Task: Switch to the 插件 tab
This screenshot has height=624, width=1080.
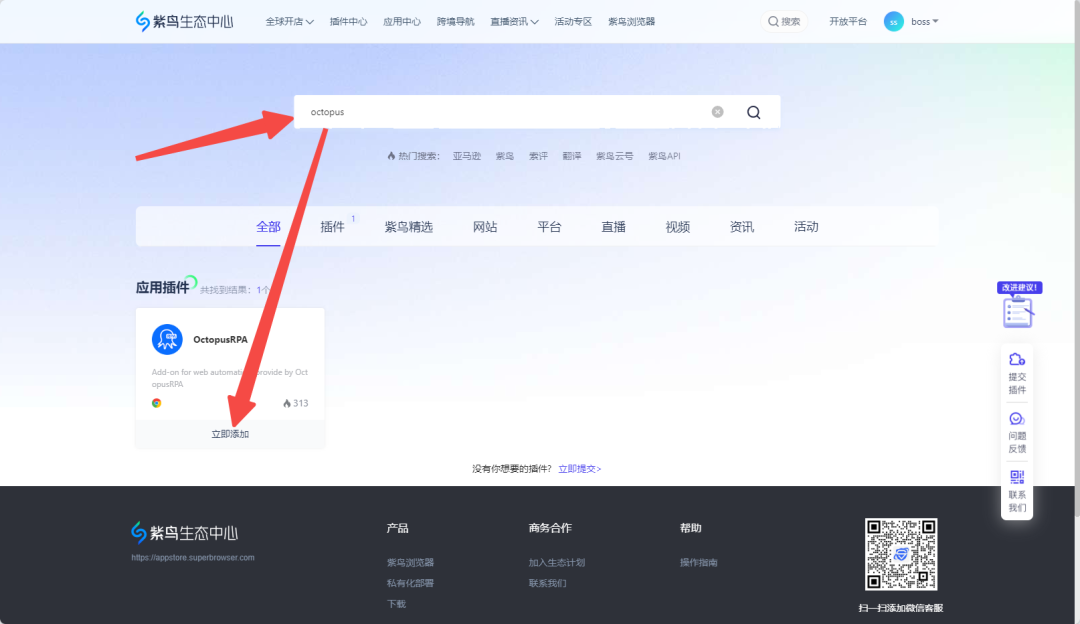Action: tap(331, 227)
